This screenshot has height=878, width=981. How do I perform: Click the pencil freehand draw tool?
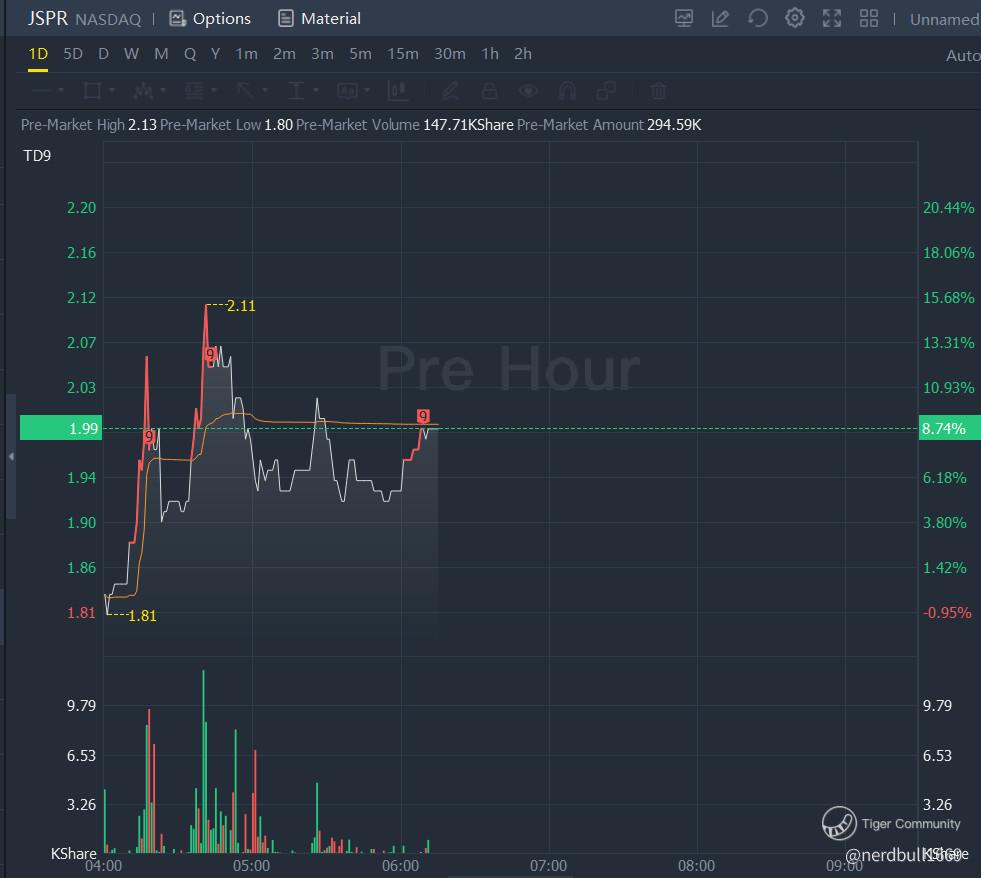click(450, 91)
